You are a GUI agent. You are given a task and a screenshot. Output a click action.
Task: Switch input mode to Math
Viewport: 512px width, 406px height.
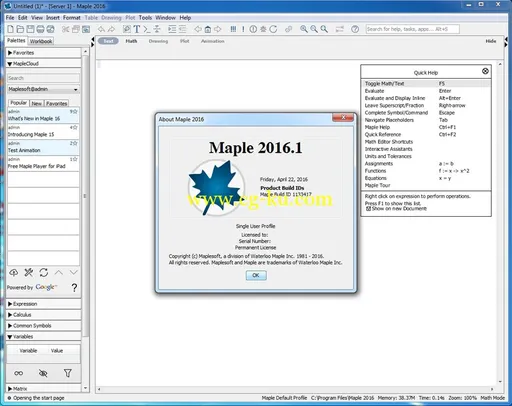click(x=131, y=41)
